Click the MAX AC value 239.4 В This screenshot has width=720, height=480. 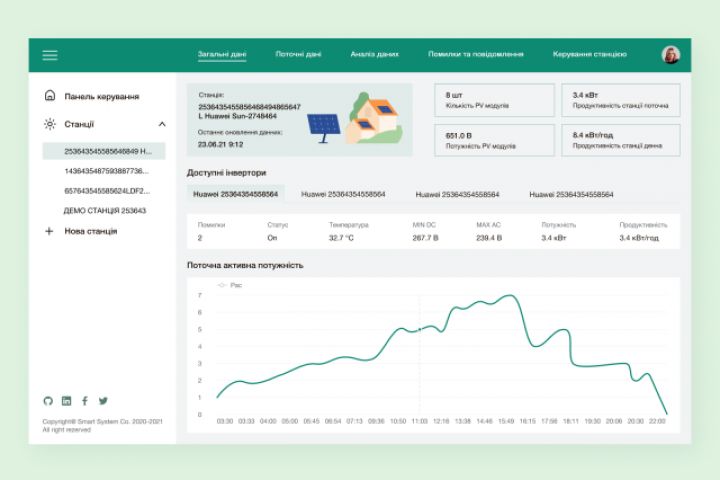click(489, 238)
